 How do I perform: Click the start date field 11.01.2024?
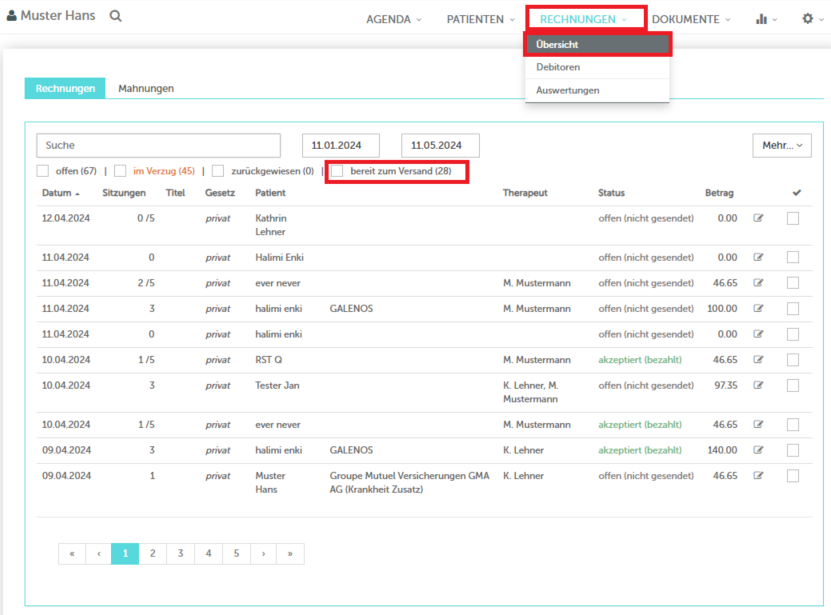coord(341,145)
